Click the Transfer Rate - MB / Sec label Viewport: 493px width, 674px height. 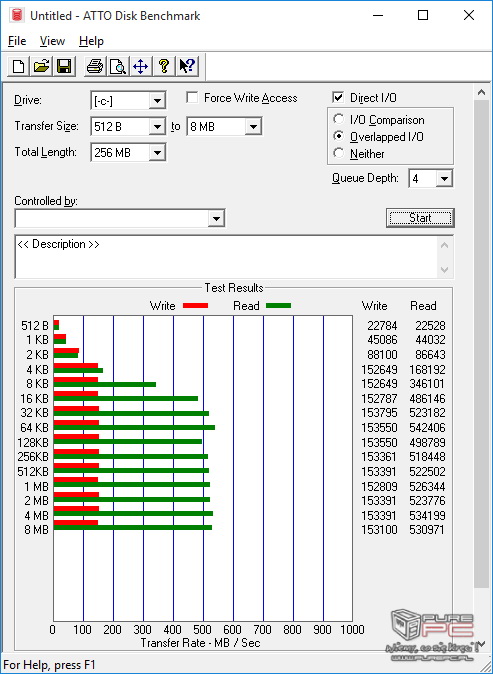[x=200, y=643]
